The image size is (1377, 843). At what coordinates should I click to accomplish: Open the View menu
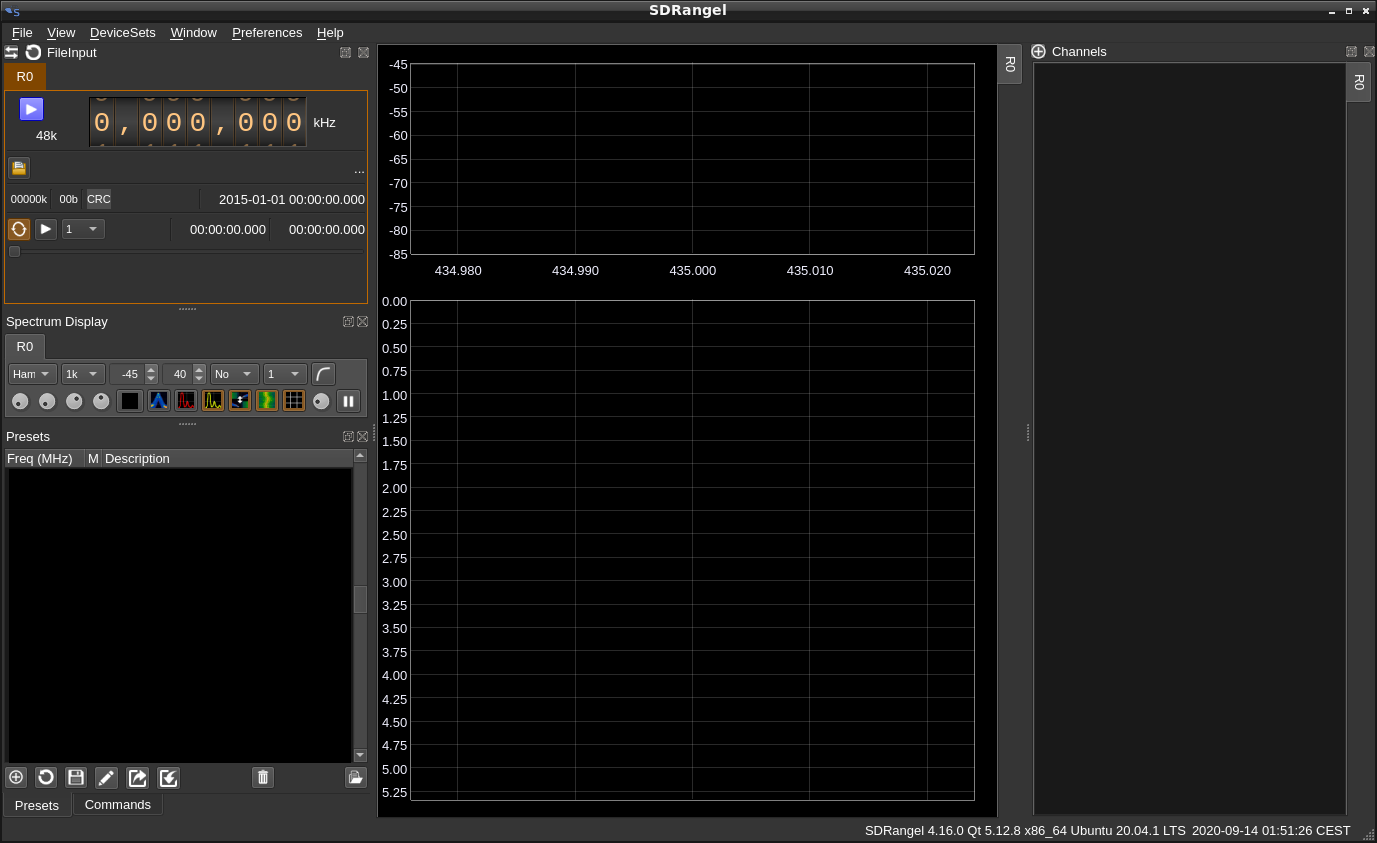coord(61,32)
